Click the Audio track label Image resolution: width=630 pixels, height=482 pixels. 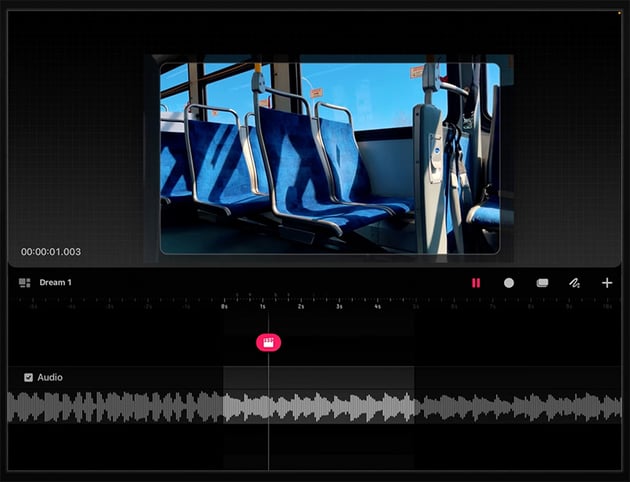click(50, 377)
